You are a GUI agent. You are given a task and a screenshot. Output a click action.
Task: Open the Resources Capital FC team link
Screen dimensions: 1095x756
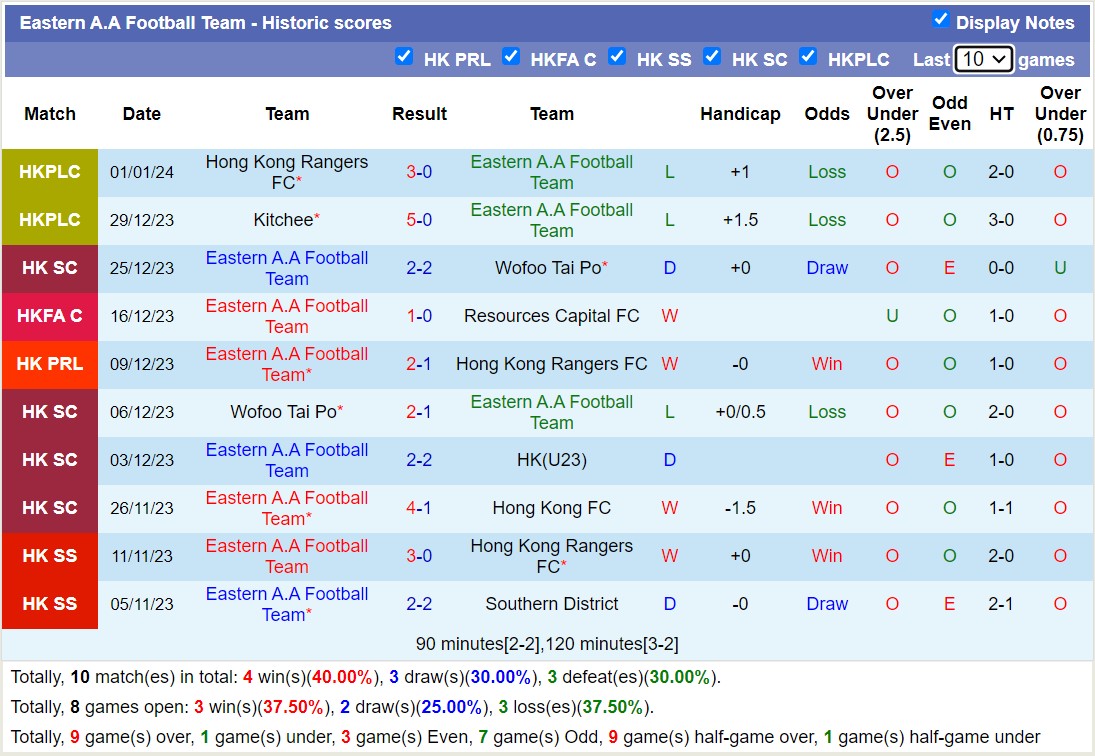point(551,316)
